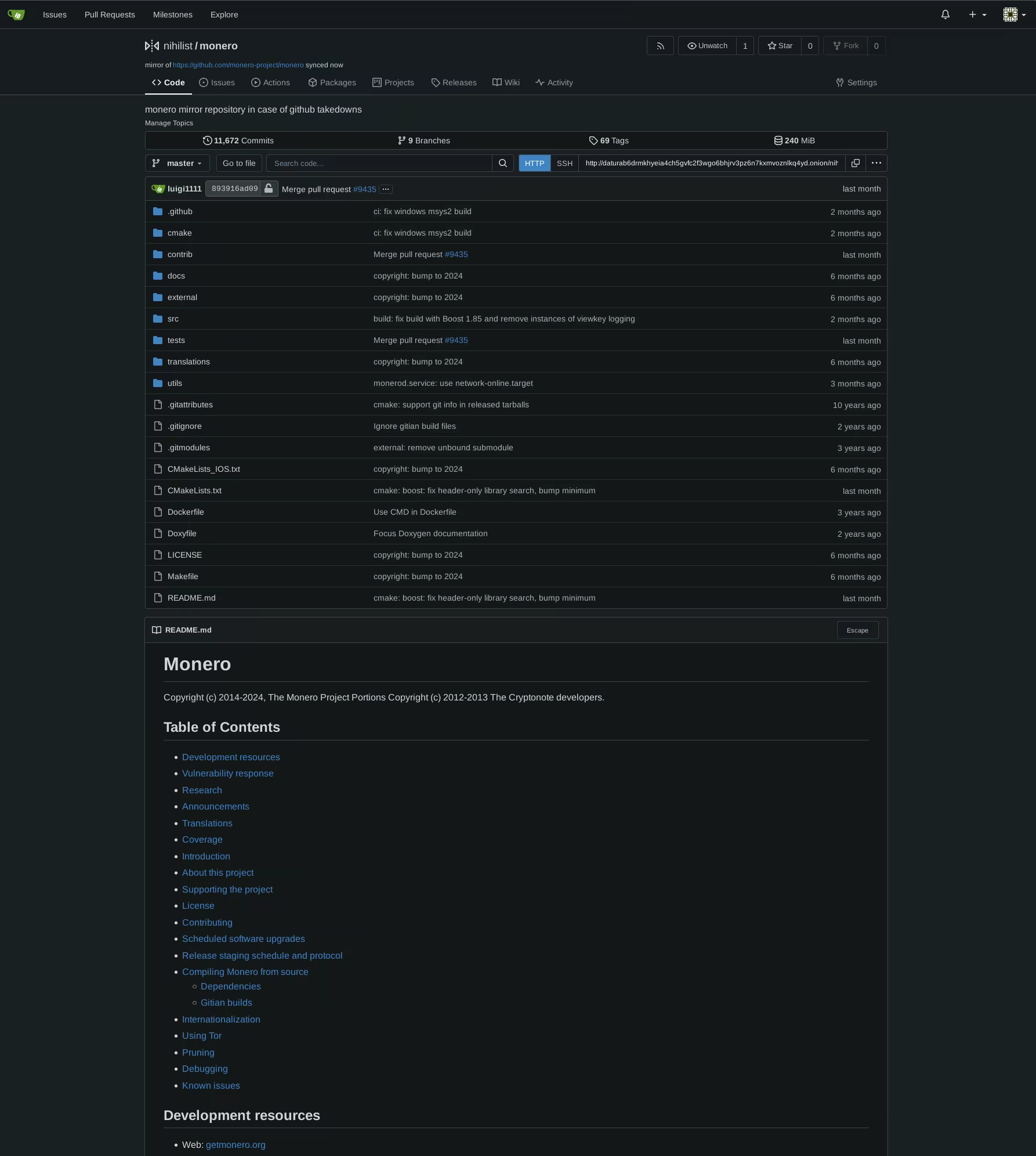Viewport: 1036px width, 1156px height.
Task: Open the Releases tab
Action: click(454, 82)
